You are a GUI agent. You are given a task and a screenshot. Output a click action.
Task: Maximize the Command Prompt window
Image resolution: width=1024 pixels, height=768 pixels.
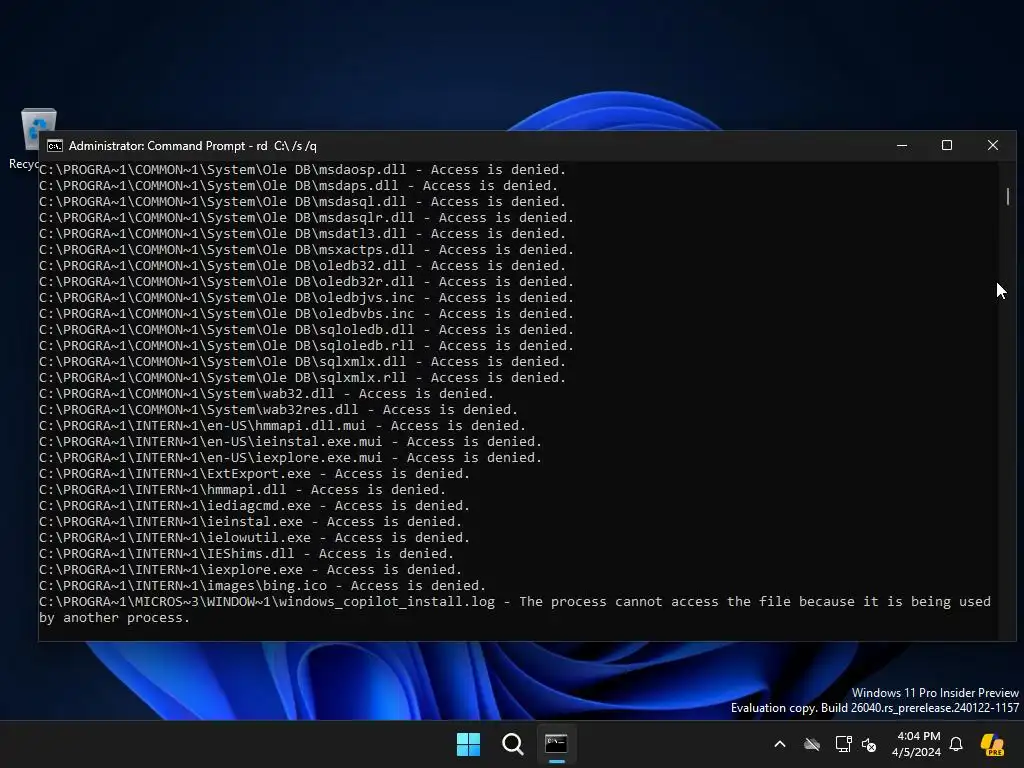[x=947, y=145]
